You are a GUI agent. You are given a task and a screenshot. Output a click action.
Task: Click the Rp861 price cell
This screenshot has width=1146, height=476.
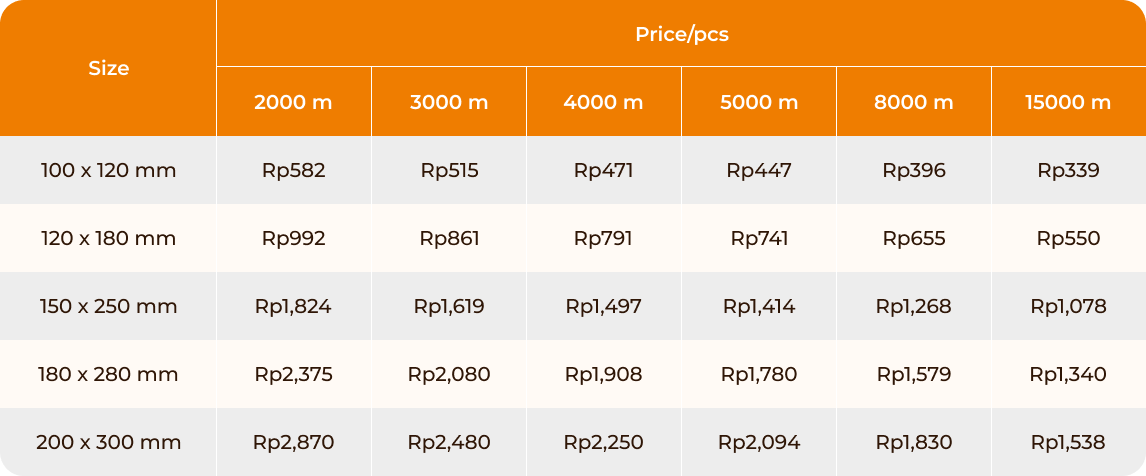click(x=449, y=238)
